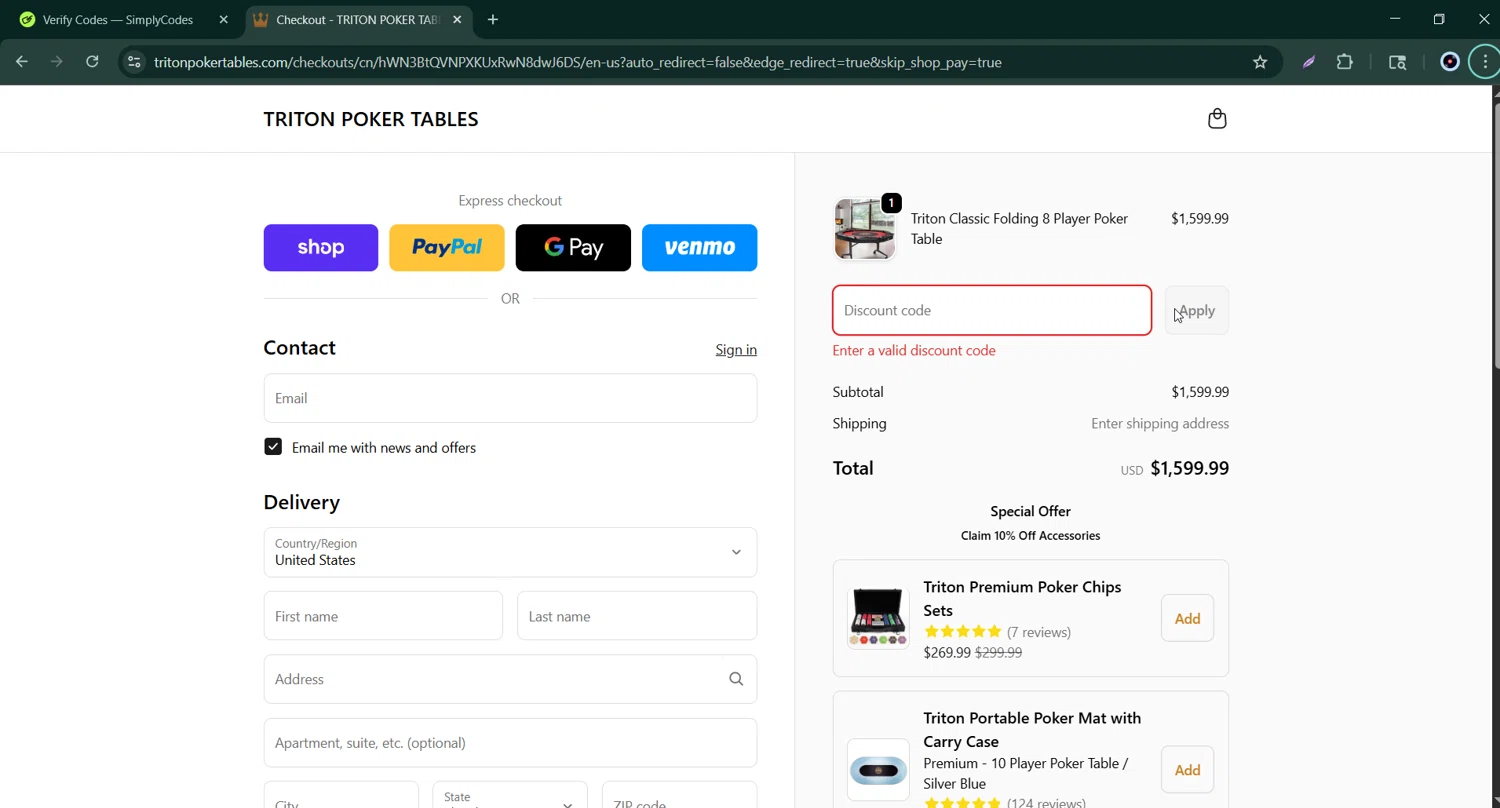Click the purple feather extension icon

pos(1308,62)
